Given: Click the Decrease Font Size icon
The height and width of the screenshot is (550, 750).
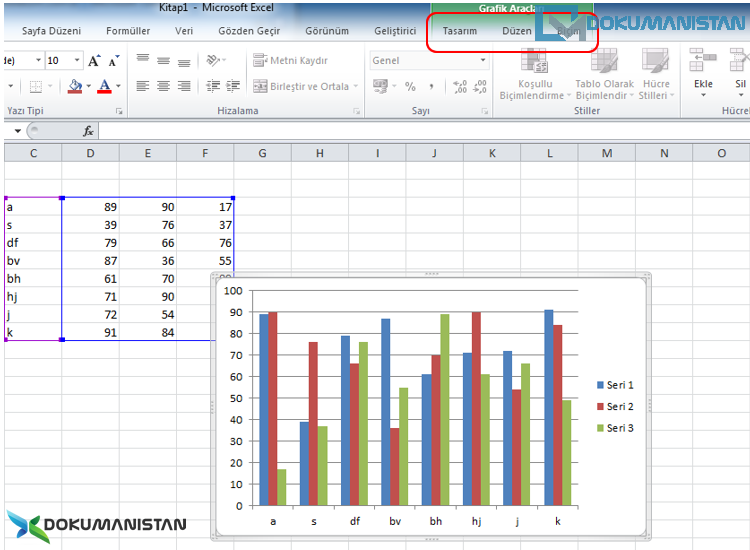Looking at the screenshot, I should [x=113, y=61].
